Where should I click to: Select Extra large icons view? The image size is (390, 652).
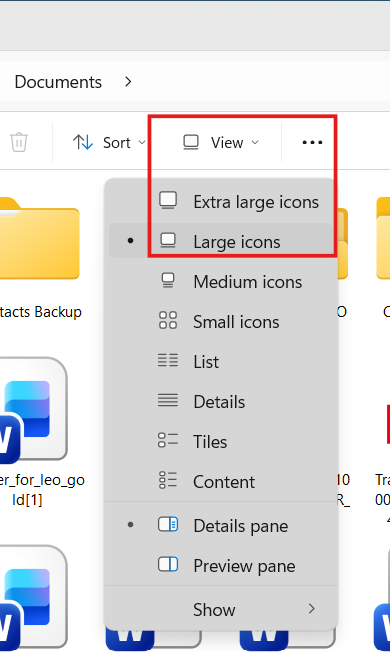(221, 202)
